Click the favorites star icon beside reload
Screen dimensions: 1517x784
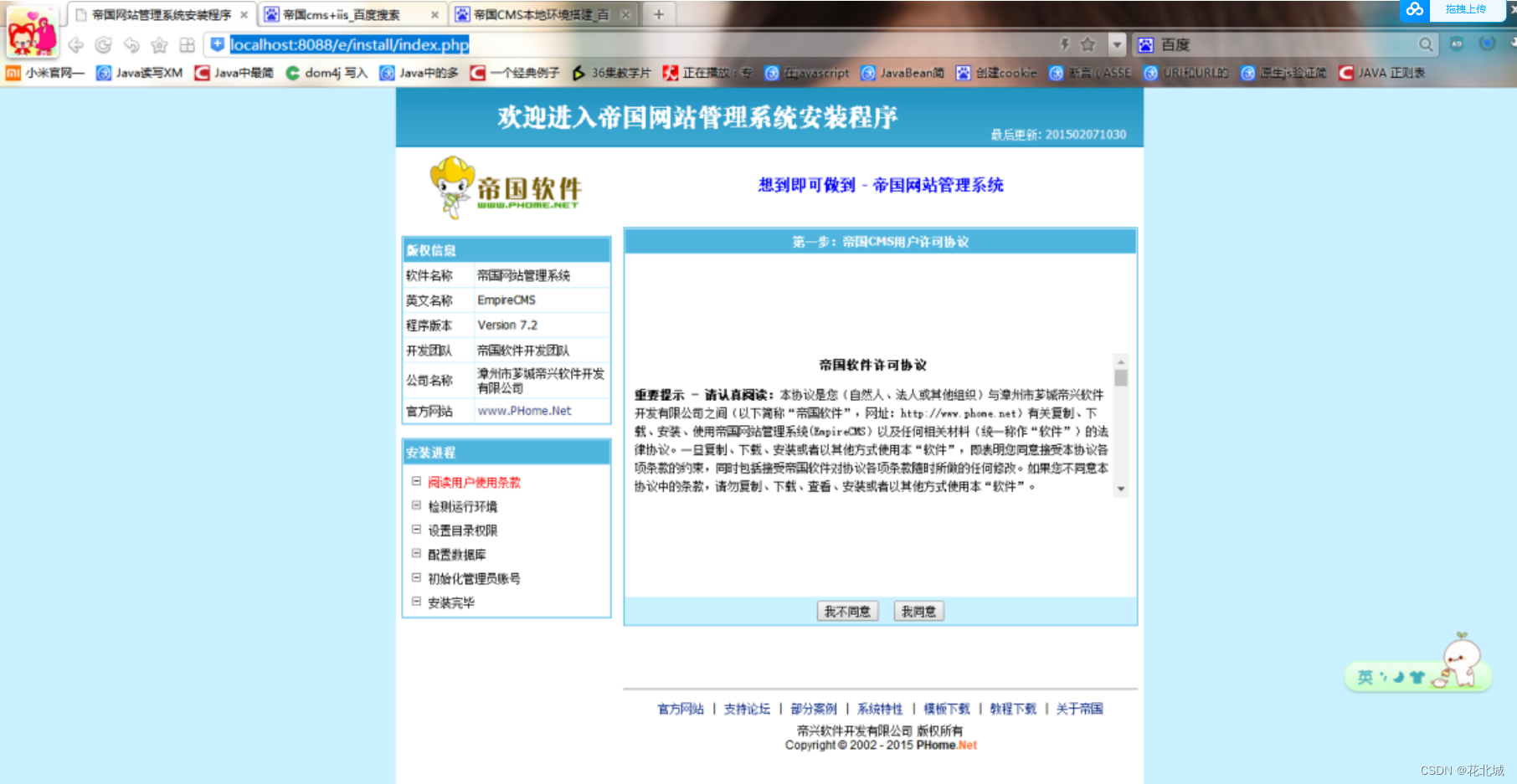click(159, 45)
